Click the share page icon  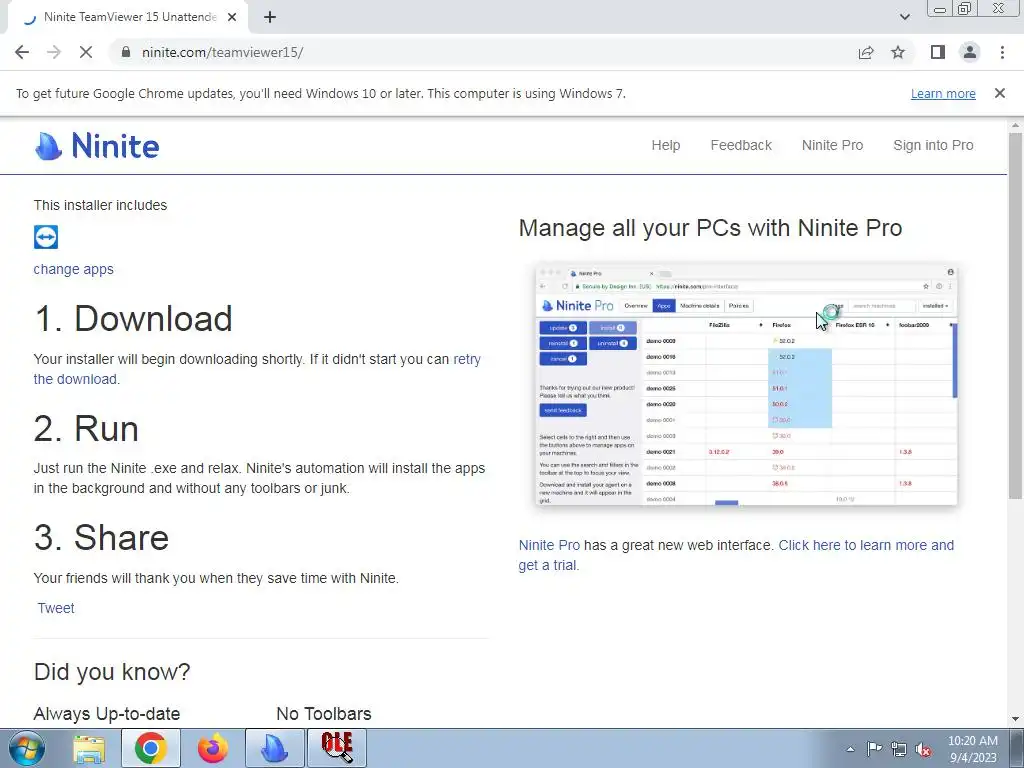[x=866, y=52]
